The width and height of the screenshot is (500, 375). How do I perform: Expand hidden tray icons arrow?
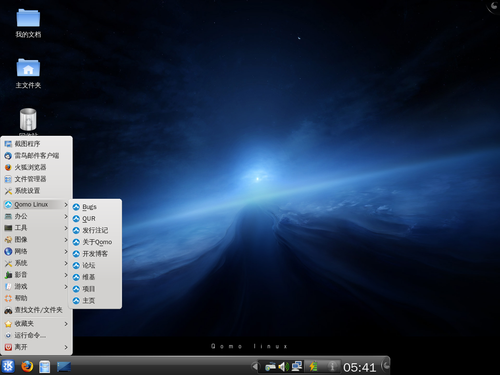pos(255,367)
